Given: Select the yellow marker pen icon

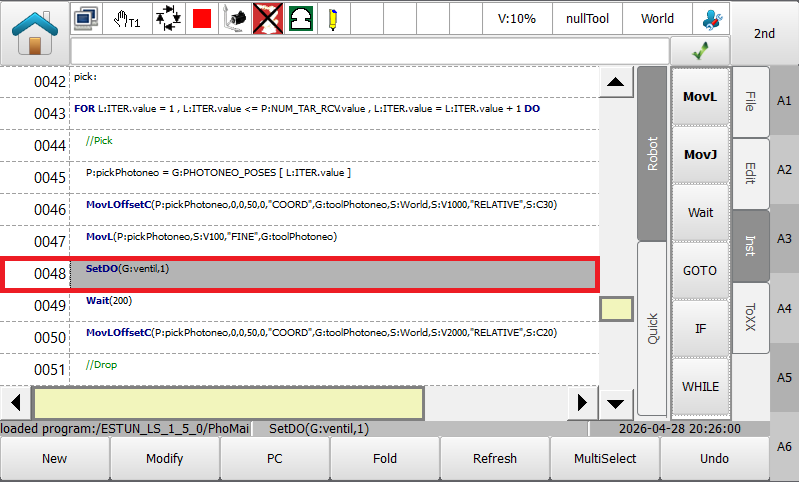Looking at the screenshot, I should pyautogui.click(x=333, y=19).
